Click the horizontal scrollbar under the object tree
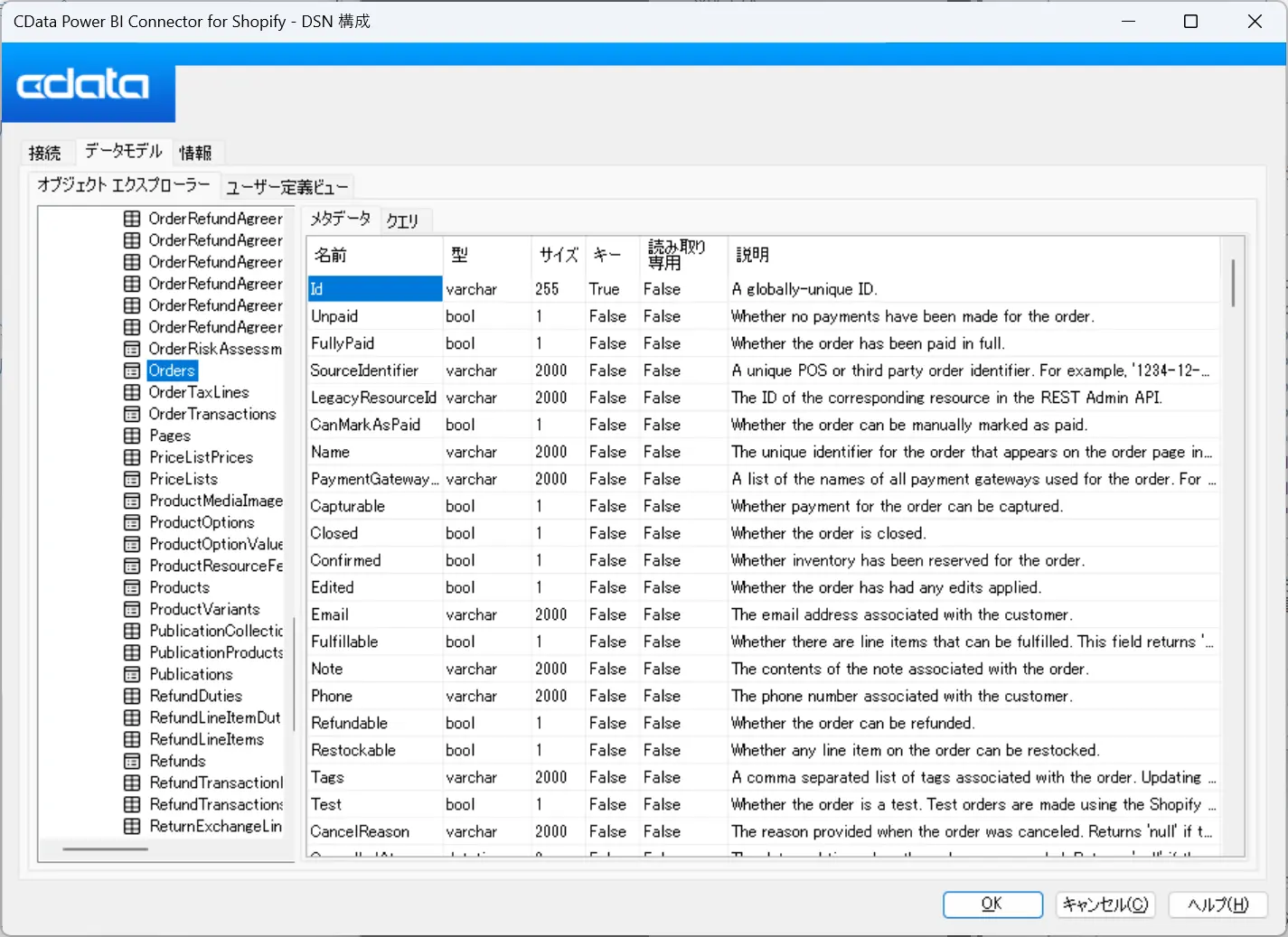 [105, 849]
